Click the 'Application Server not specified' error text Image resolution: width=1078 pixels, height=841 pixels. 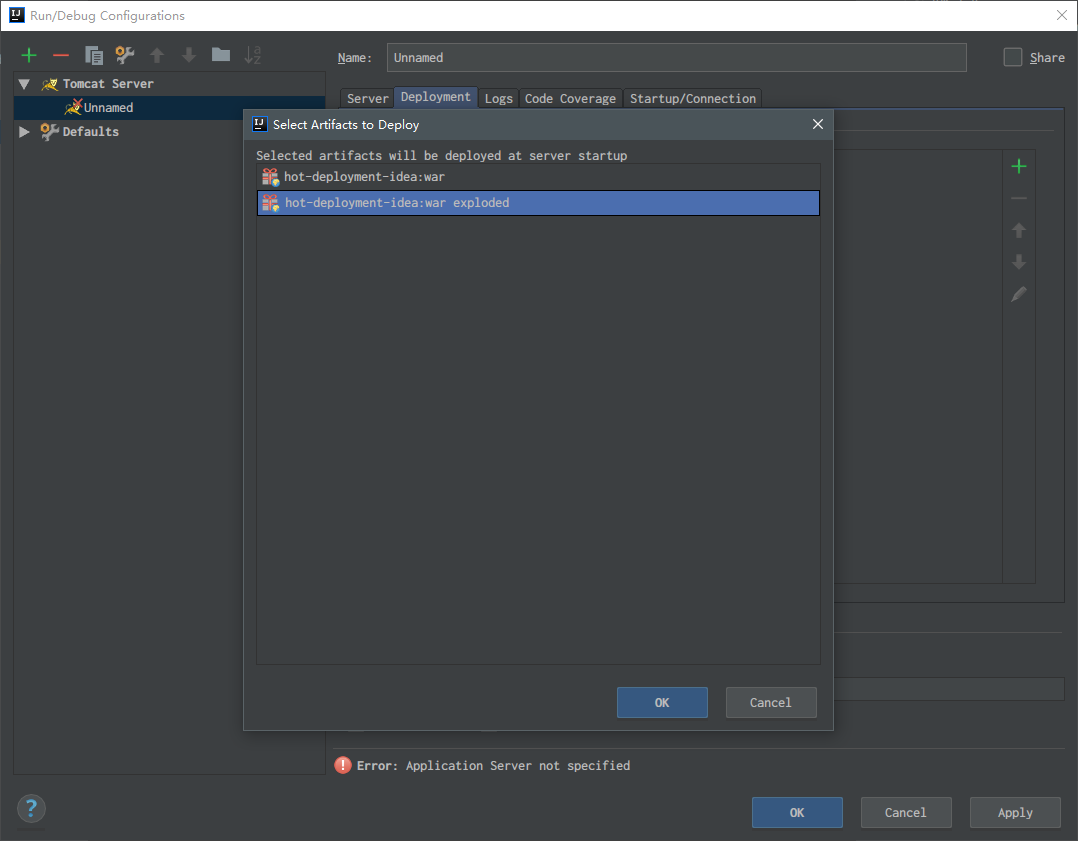518,765
